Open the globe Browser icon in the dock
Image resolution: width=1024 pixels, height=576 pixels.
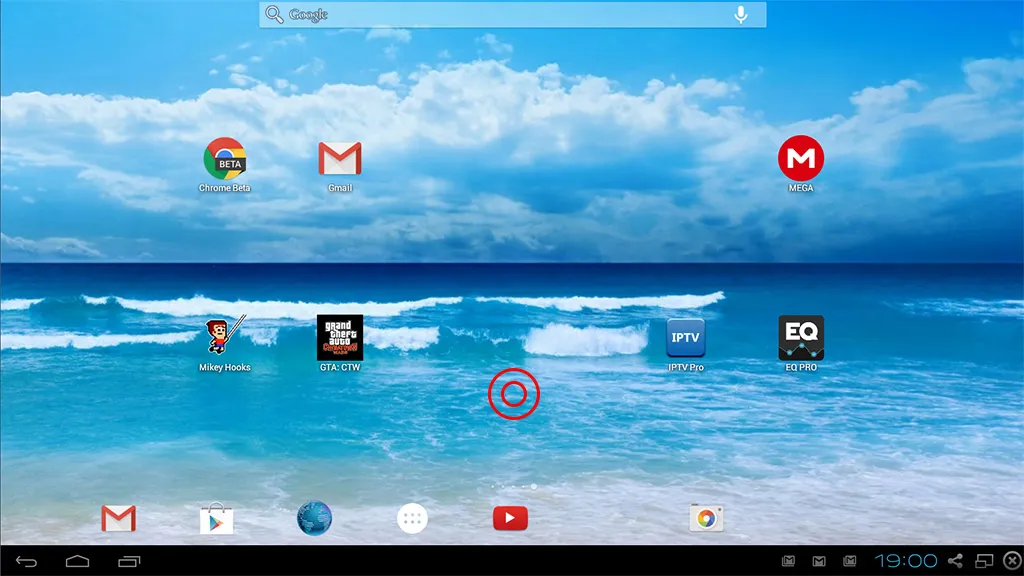[x=314, y=519]
